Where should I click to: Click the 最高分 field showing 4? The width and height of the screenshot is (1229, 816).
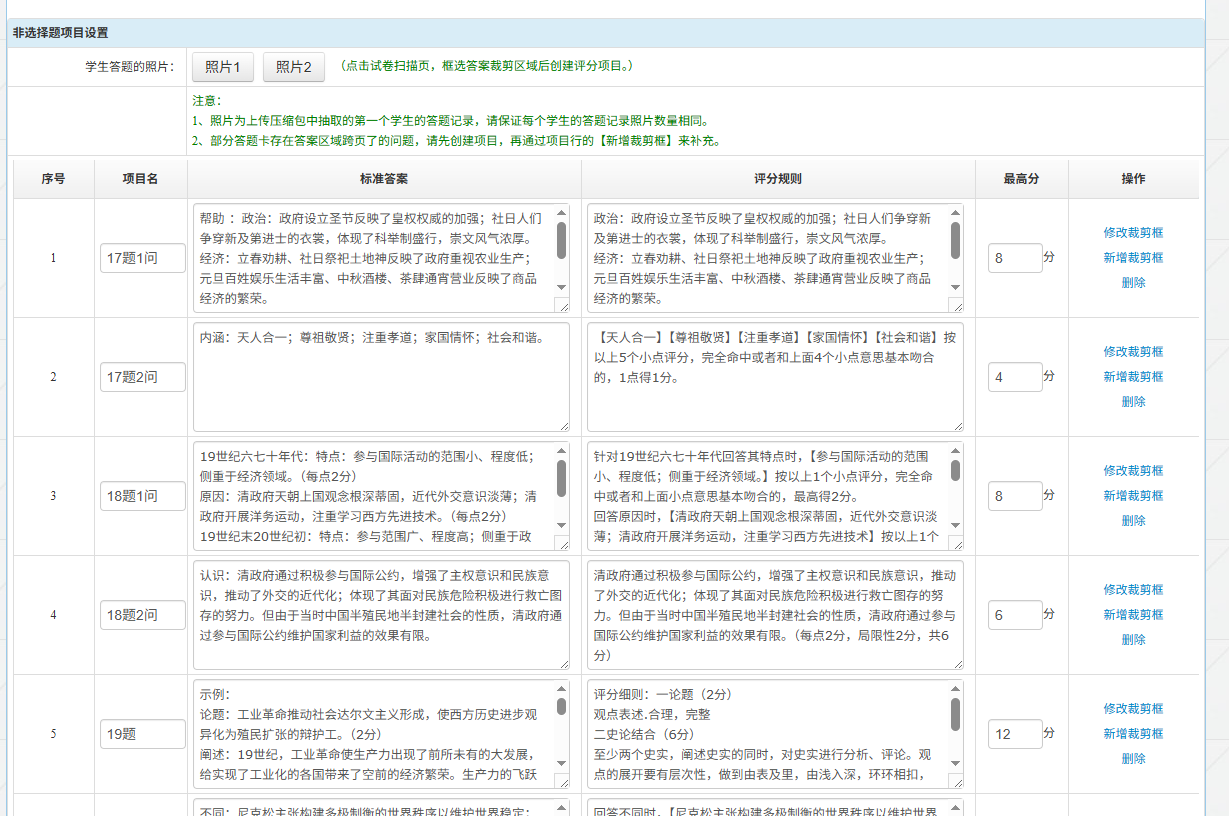tap(1014, 377)
